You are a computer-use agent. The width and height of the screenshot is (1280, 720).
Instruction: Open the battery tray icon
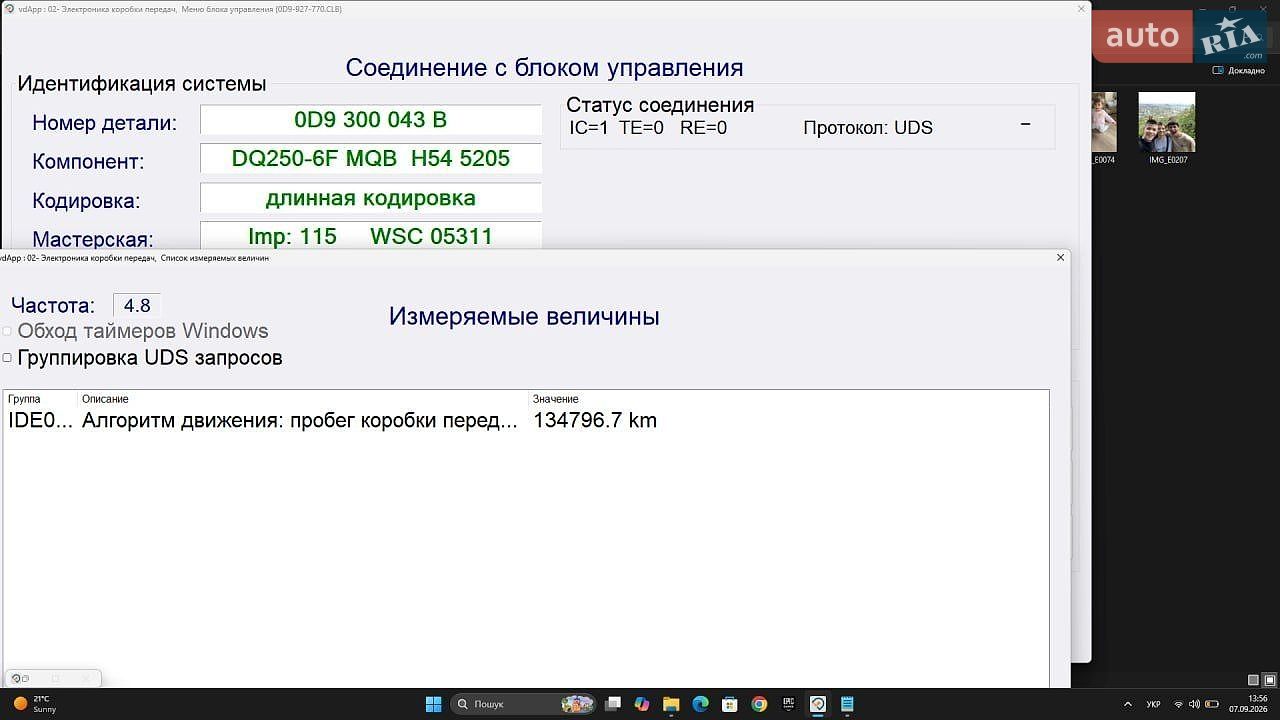pyautogui.click(x=1211, y=704)
